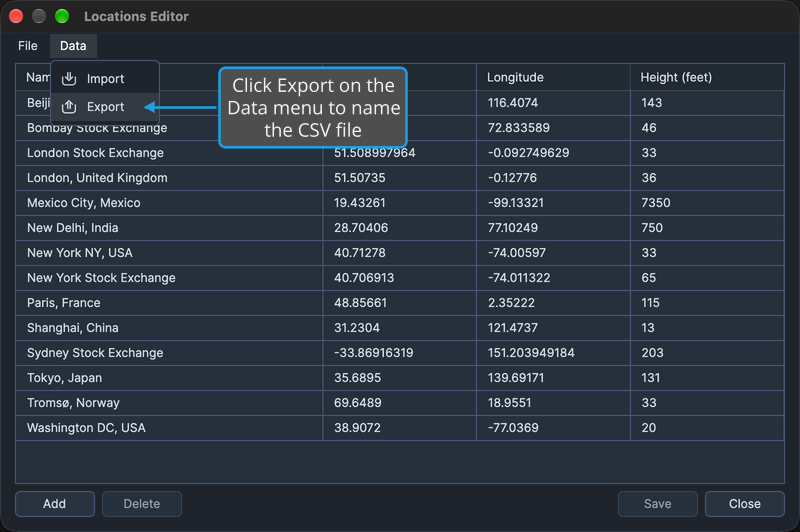800x532 pixels.
Task: Click the Delete button
Action: (142, 504)
